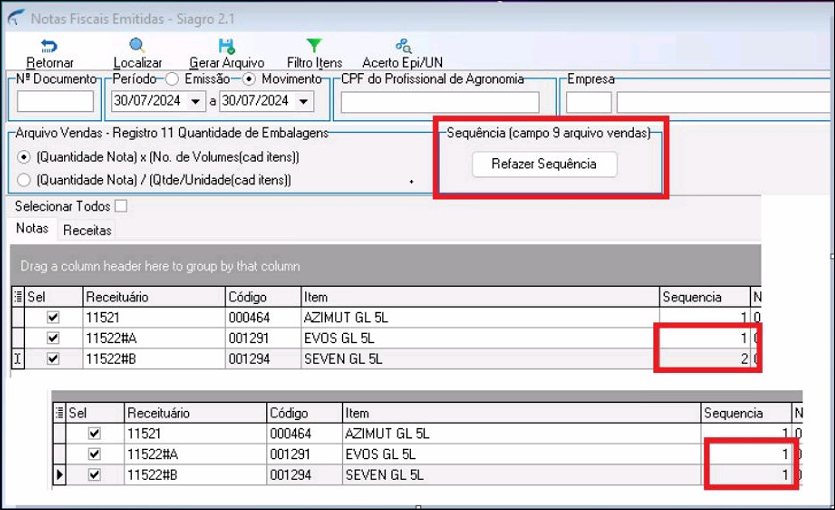Viewport: 835px width, 510px height.
Task: Select cell 001291 in upper grid
Action: coord(263,338)
